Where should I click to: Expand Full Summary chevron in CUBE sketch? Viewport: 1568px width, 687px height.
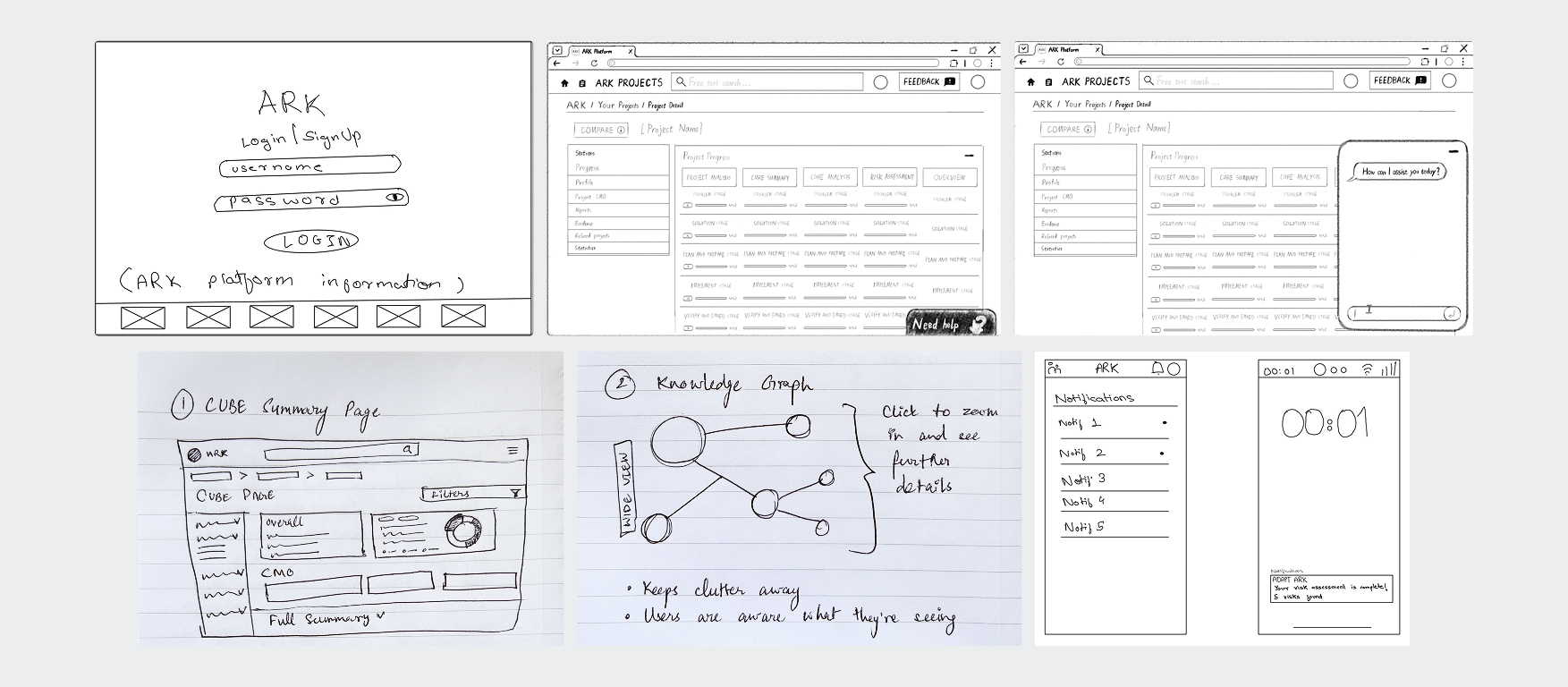click(381, 616)
